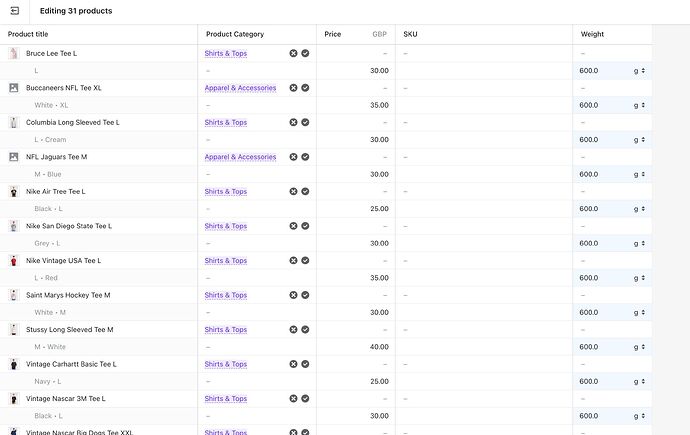
Task: Click the Product Category column header
Action: click(235, 34)
